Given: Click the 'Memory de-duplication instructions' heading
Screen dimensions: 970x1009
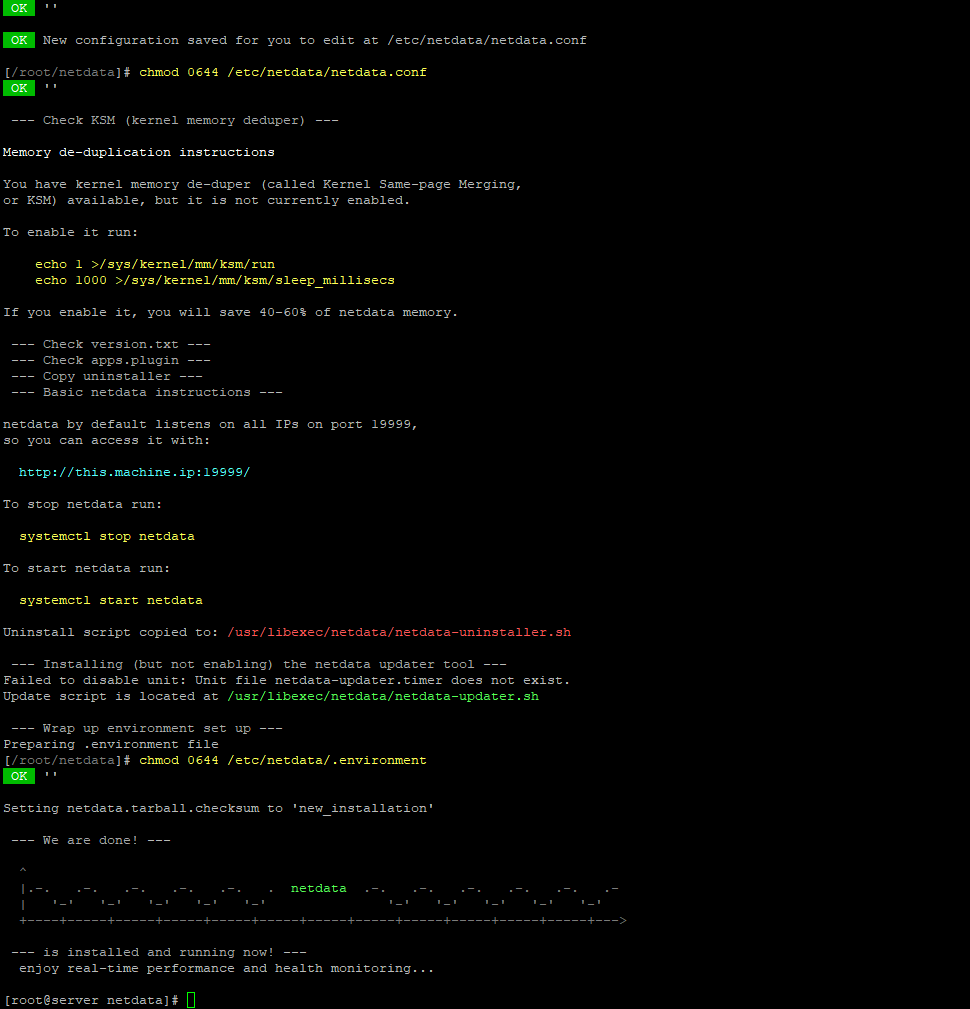Looking at the screenshot, I should [138, 152].
